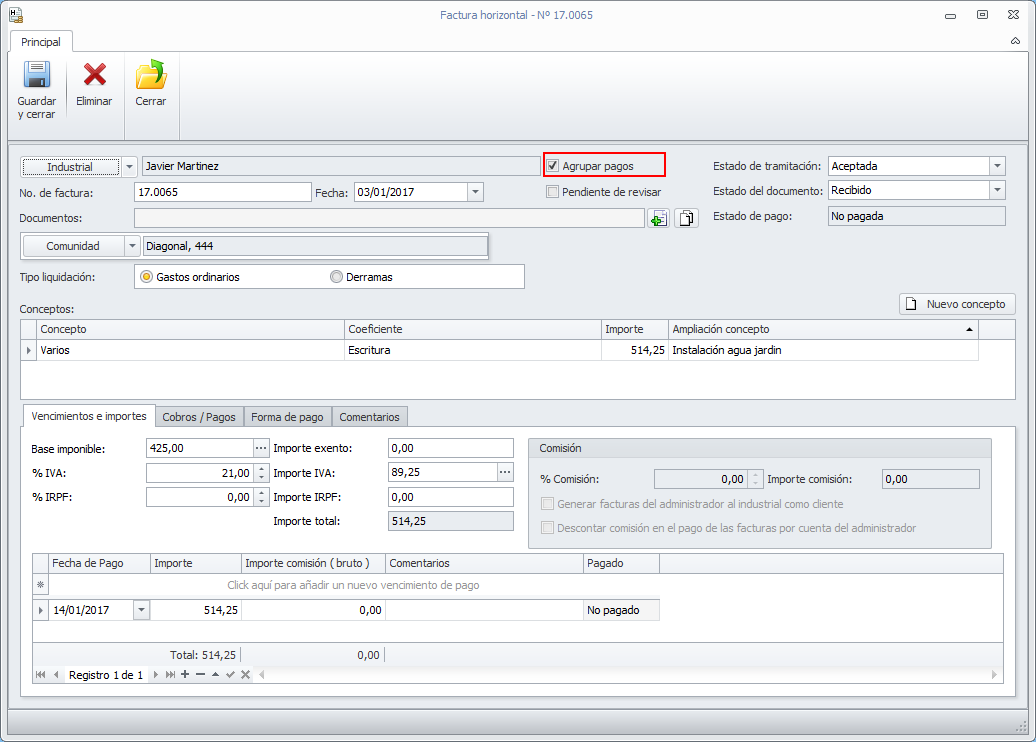Click the Nuevo concepto button
Screen dimensions: 1036x742
point(957,304)
